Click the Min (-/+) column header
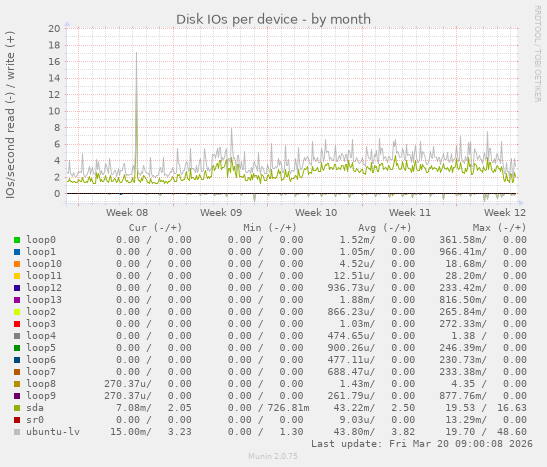The image size is (547, 467). [270, 228]
